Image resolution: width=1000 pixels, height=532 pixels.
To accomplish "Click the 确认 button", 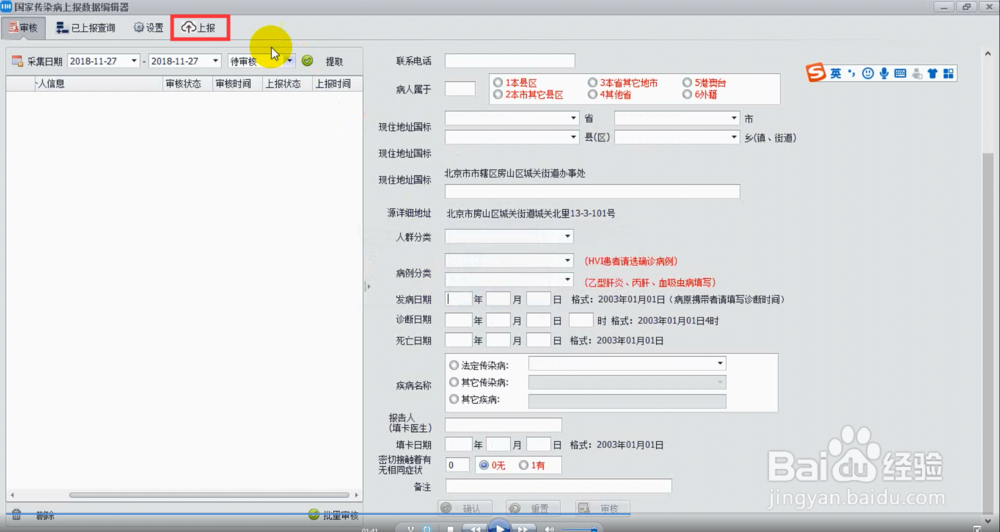I will (x=464, y=508).
